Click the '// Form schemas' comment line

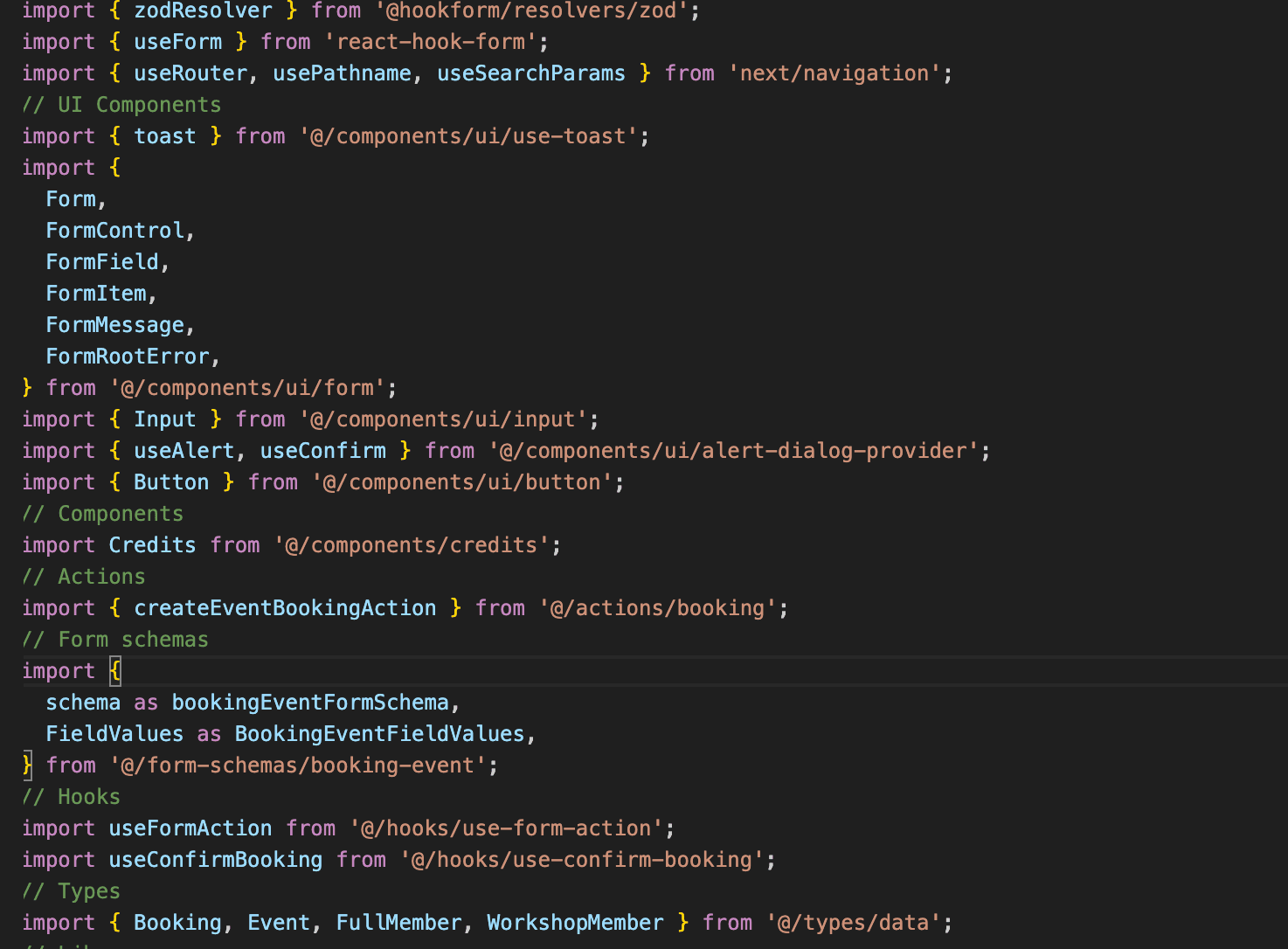pyautogui.click(x=115, y=640)
